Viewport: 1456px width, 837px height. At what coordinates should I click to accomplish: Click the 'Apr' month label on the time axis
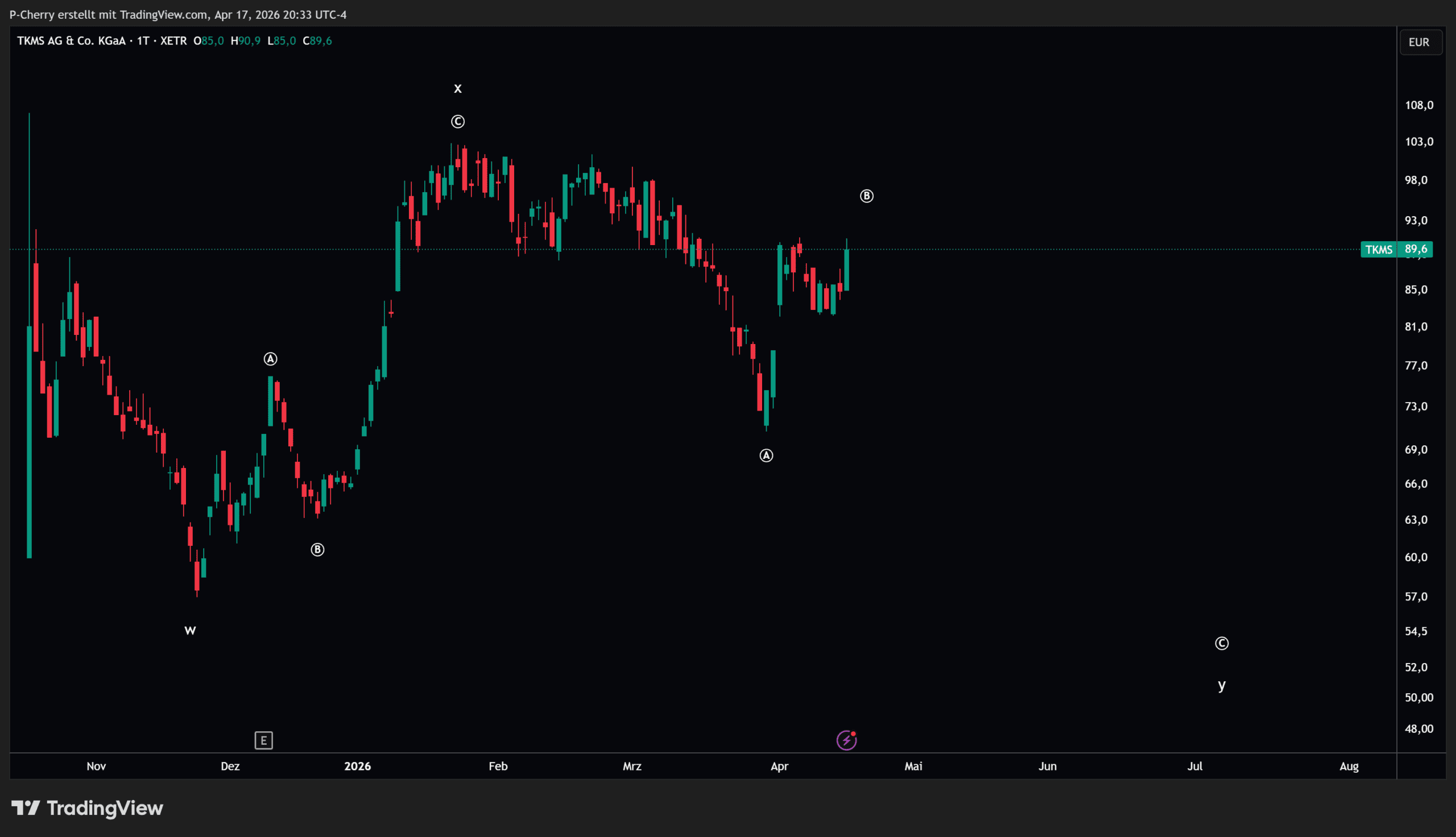[779, 766]
